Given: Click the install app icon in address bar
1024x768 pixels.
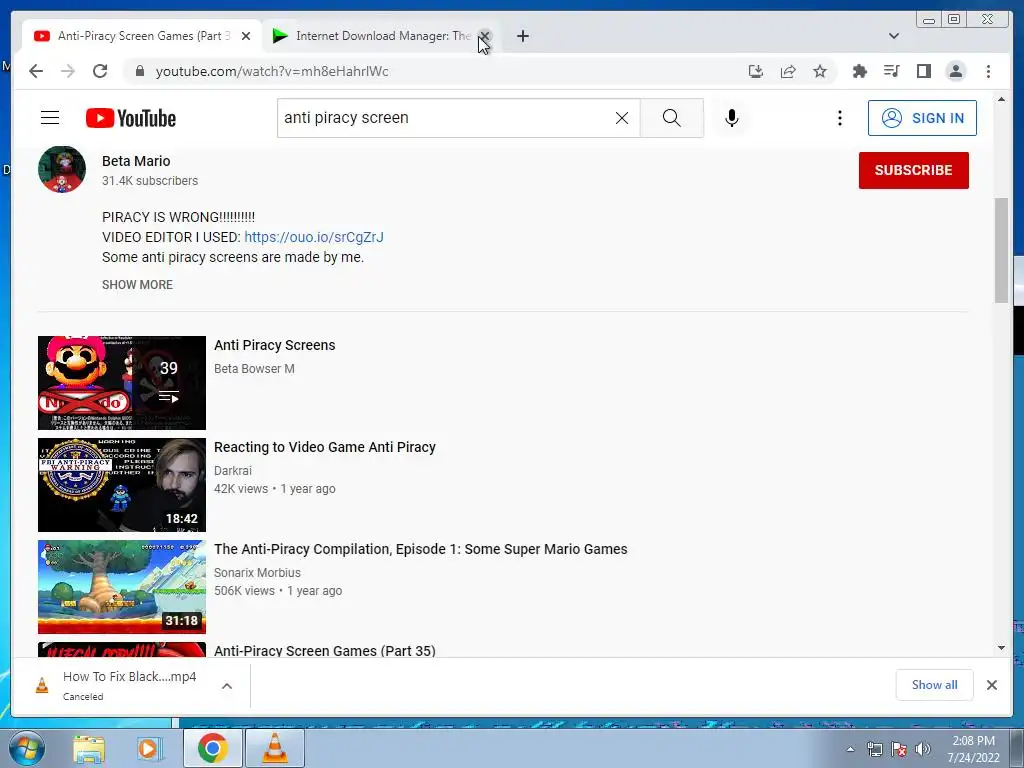Looking at the screenshot, I should pos(756,71).
